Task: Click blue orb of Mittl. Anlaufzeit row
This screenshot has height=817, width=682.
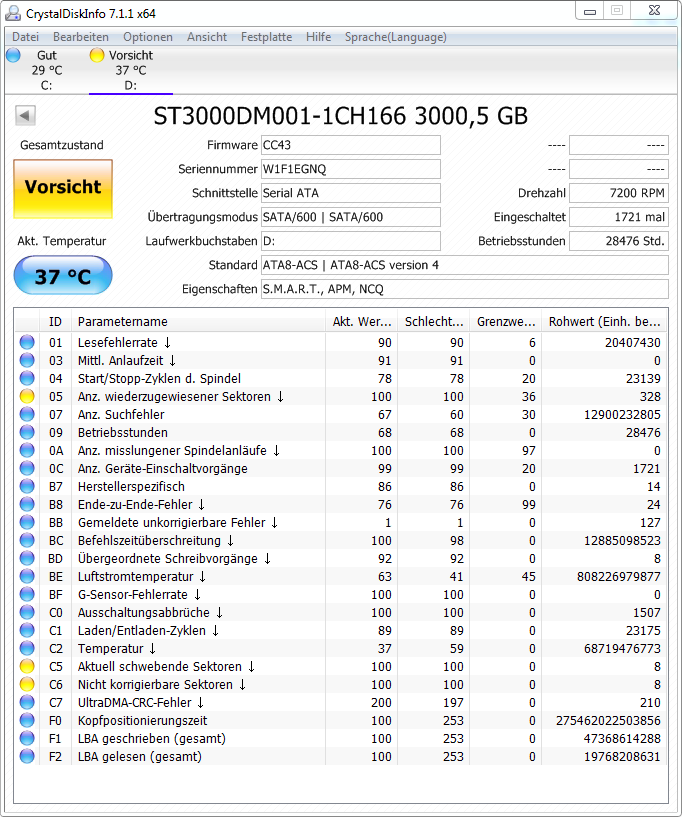Action: pos(27,361)
